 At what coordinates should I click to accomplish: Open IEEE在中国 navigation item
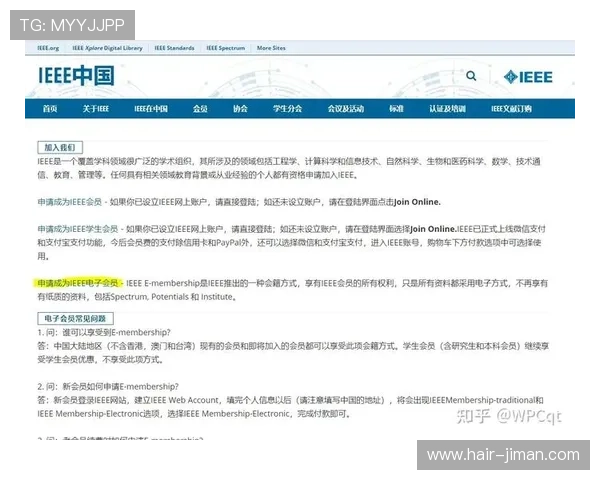click(151, 109)
